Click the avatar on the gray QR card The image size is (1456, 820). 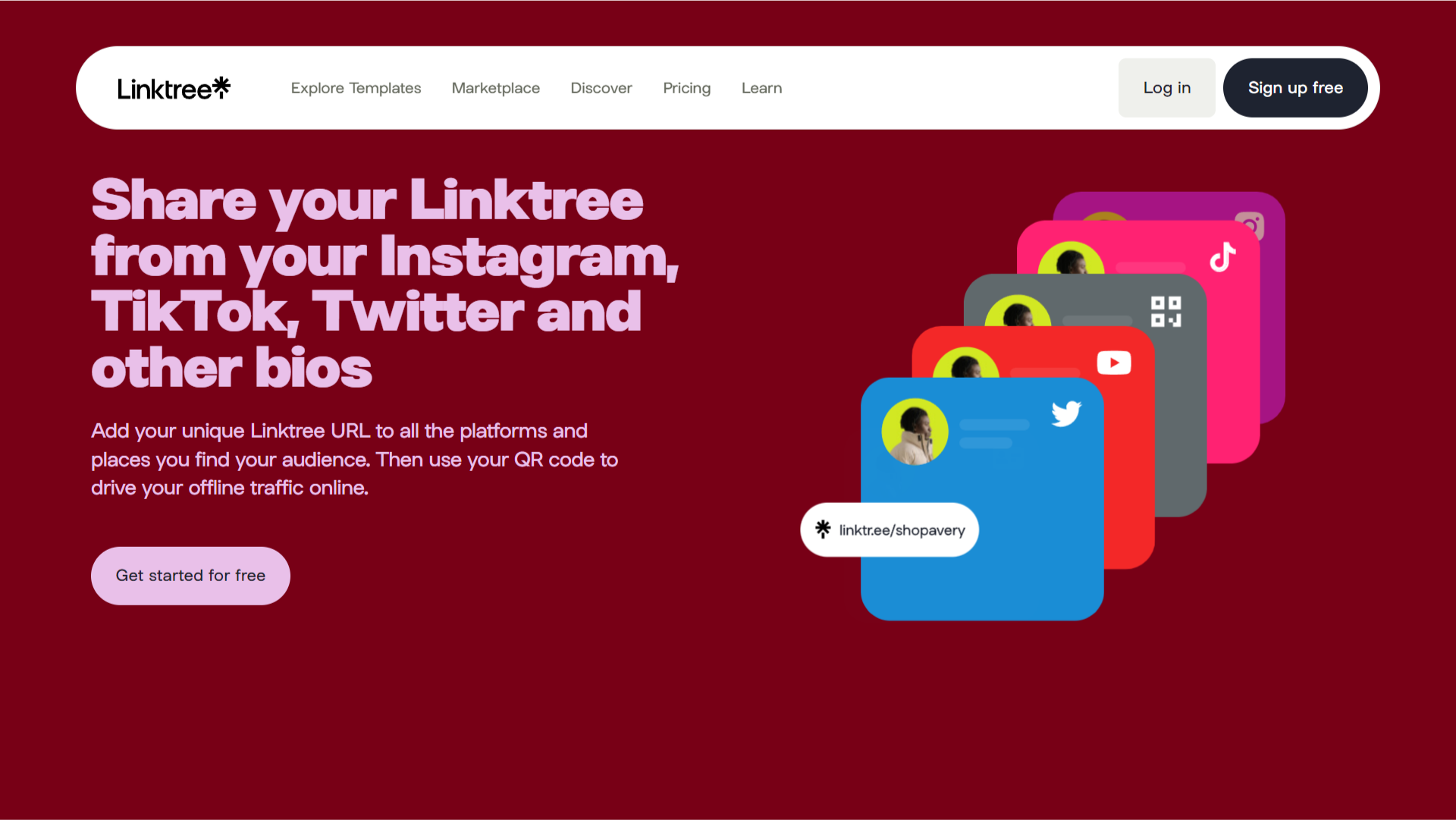click(x=1018, y=310)
